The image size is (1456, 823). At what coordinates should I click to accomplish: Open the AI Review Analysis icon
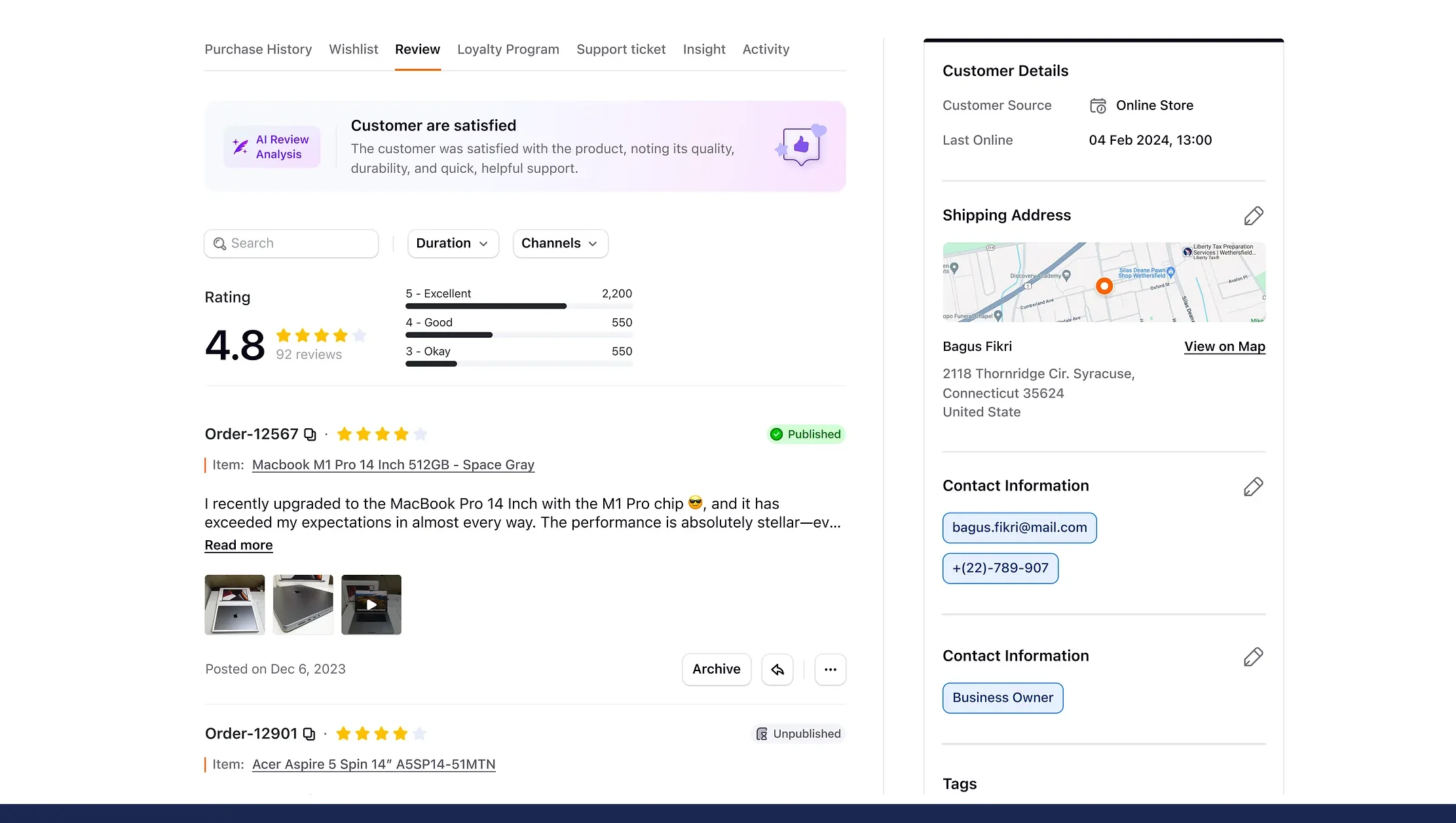[x=240, y=146]
